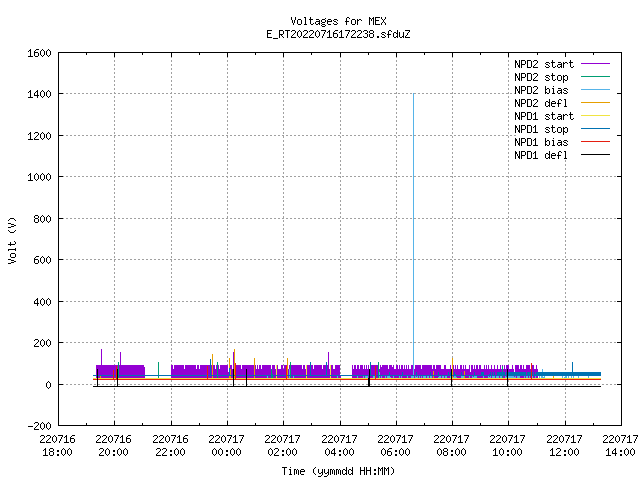Image resolution: width=640 pixels, height=480 pixels.
Task: Click the 220717 04:00 x-axis label
Action: click(339, 446)
